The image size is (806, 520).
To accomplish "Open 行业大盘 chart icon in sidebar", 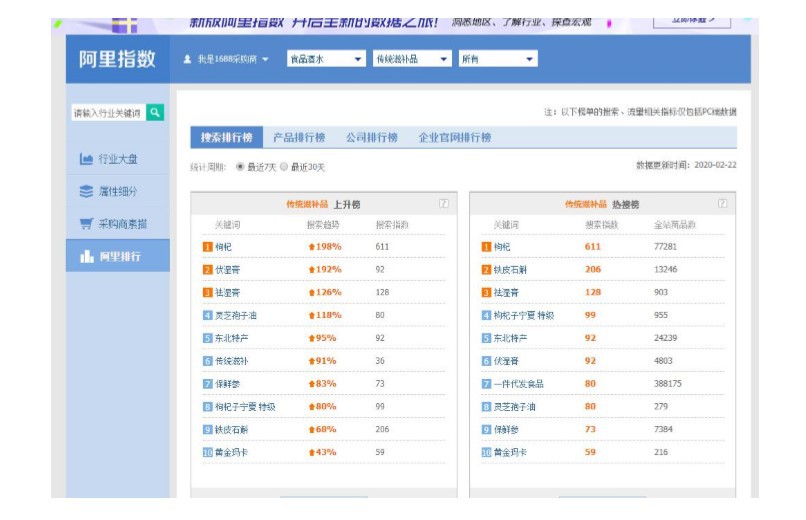I will point(86,159).
